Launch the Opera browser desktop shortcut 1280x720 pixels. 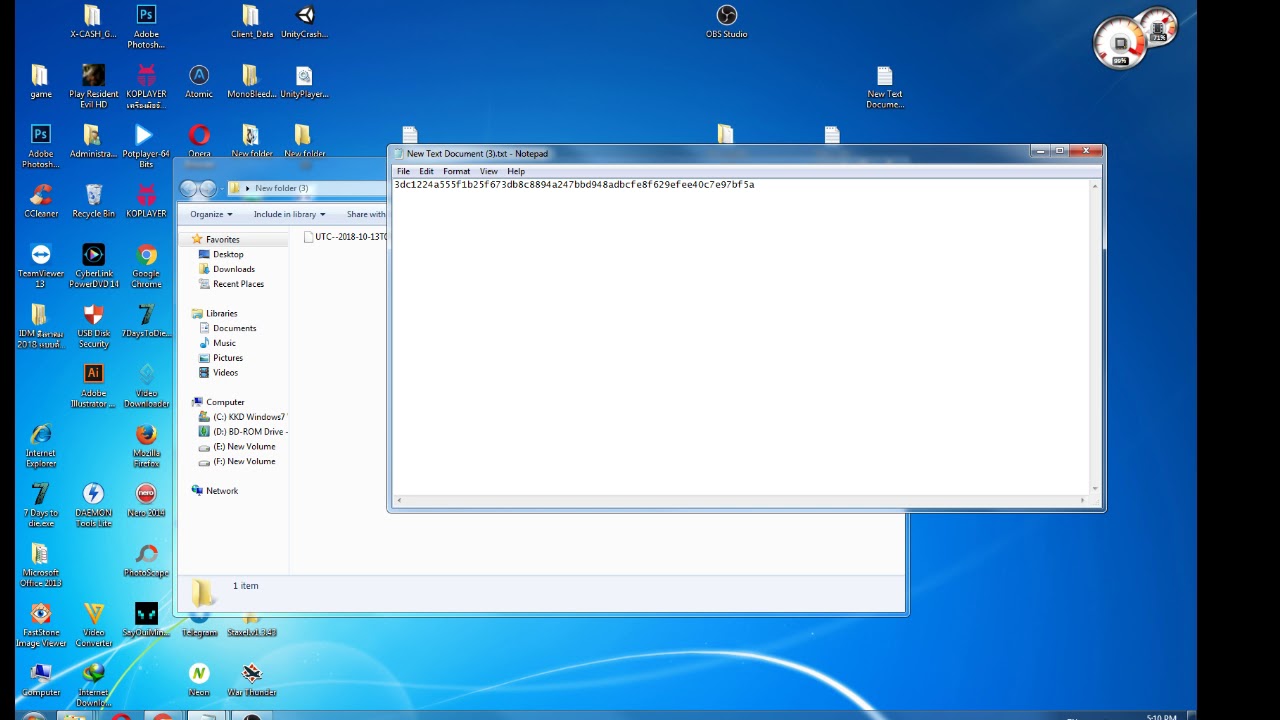click(x=199, y=142)
